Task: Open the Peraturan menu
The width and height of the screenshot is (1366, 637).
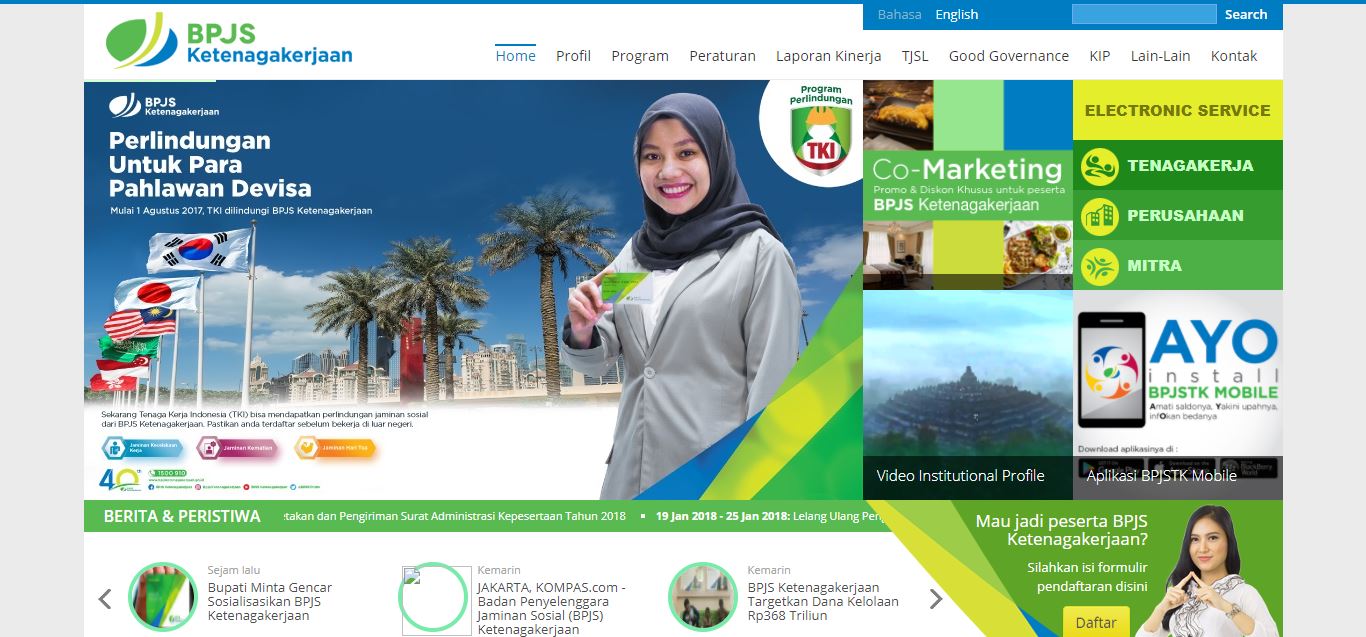Action: click(722, 56)
